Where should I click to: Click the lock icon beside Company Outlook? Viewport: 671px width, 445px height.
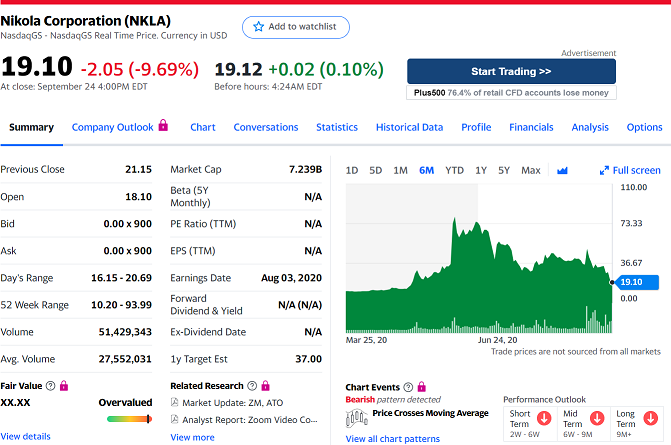click(x=163, y=125)
